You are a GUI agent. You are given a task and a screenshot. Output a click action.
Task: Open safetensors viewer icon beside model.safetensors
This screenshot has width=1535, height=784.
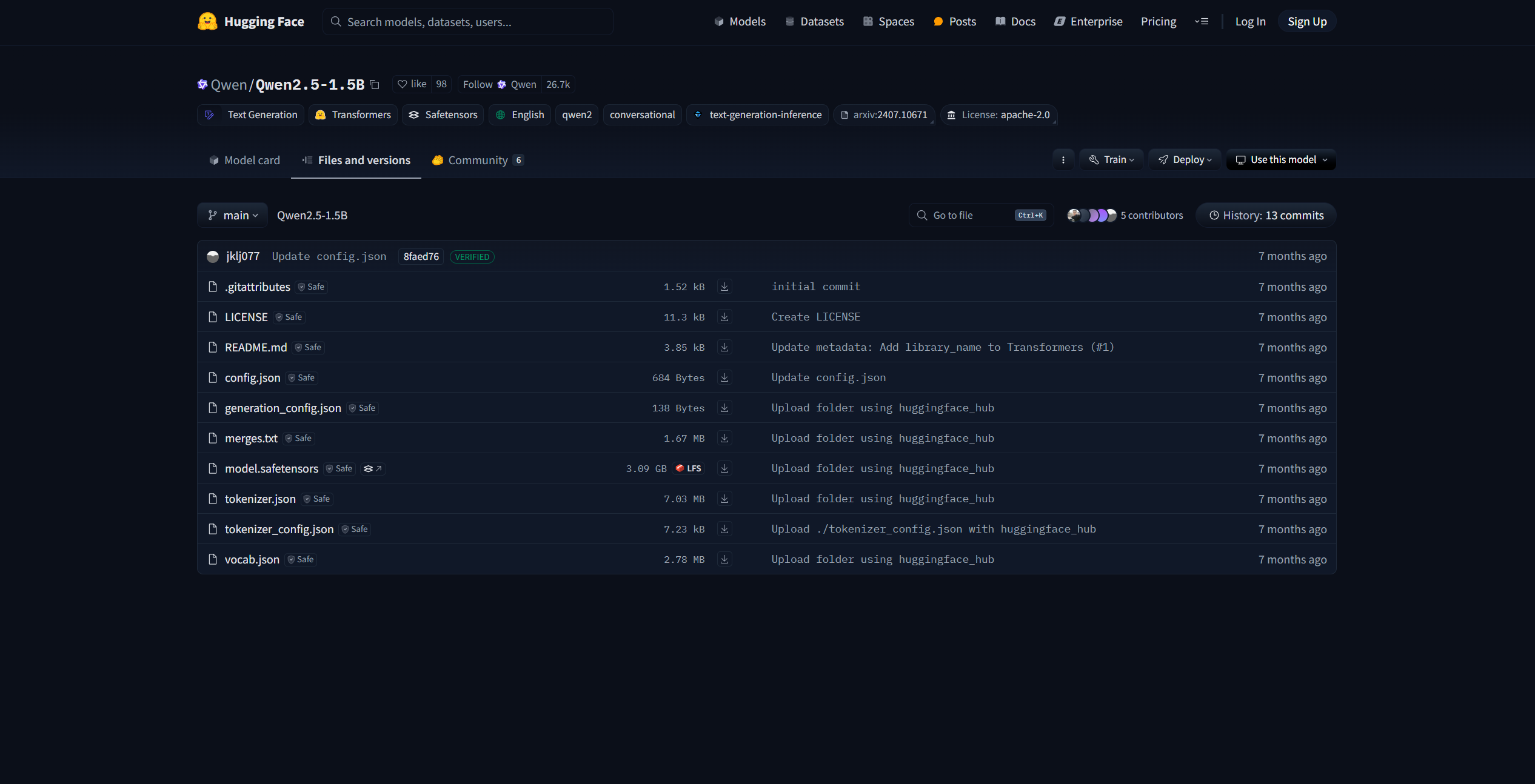[x=373, y=468]
